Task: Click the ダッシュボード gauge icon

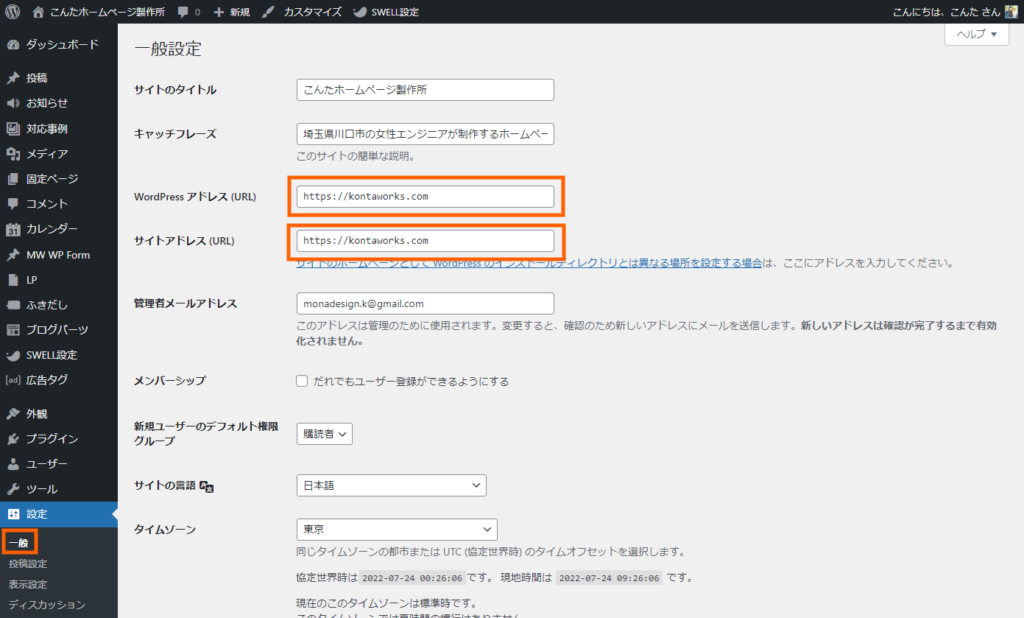Action: tap(13, 44)
